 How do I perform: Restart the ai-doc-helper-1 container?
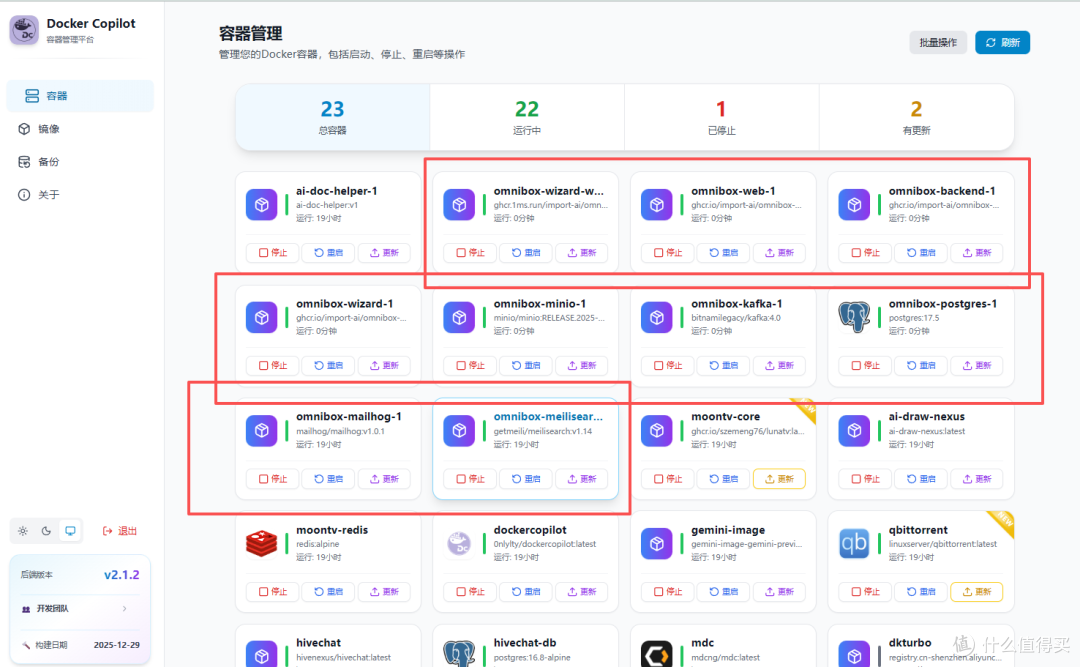(328, 253)
